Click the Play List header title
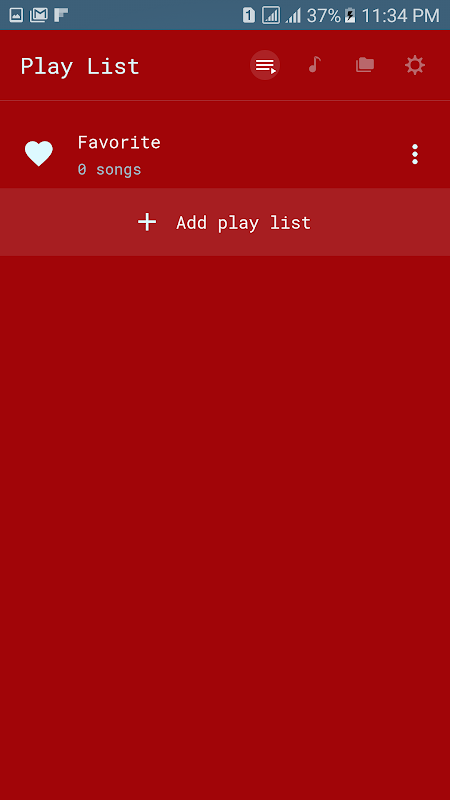The width and height of the screenshot is (450, 800). coord(80,67)
